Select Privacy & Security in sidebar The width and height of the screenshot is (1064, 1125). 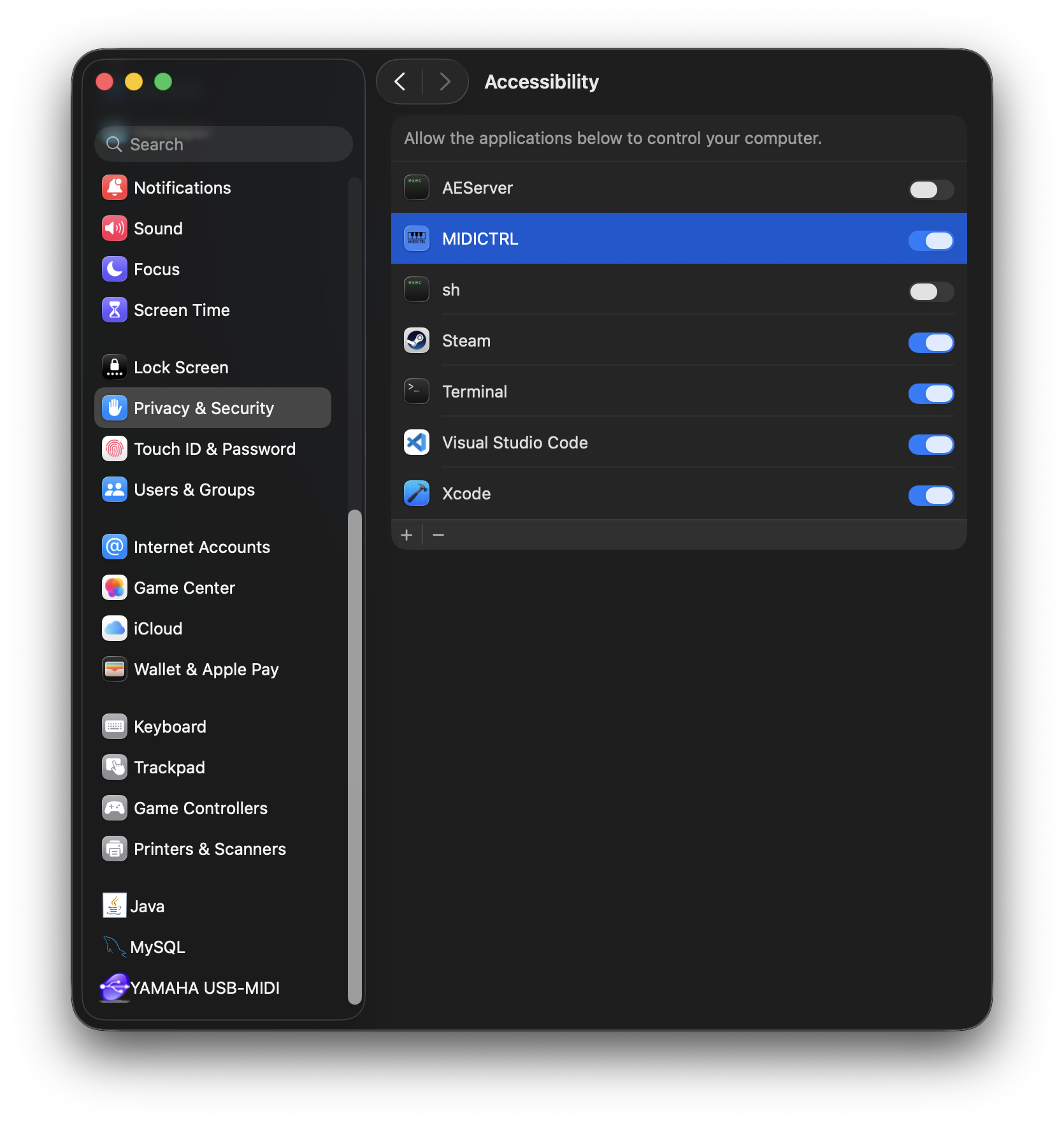(204, 408)
